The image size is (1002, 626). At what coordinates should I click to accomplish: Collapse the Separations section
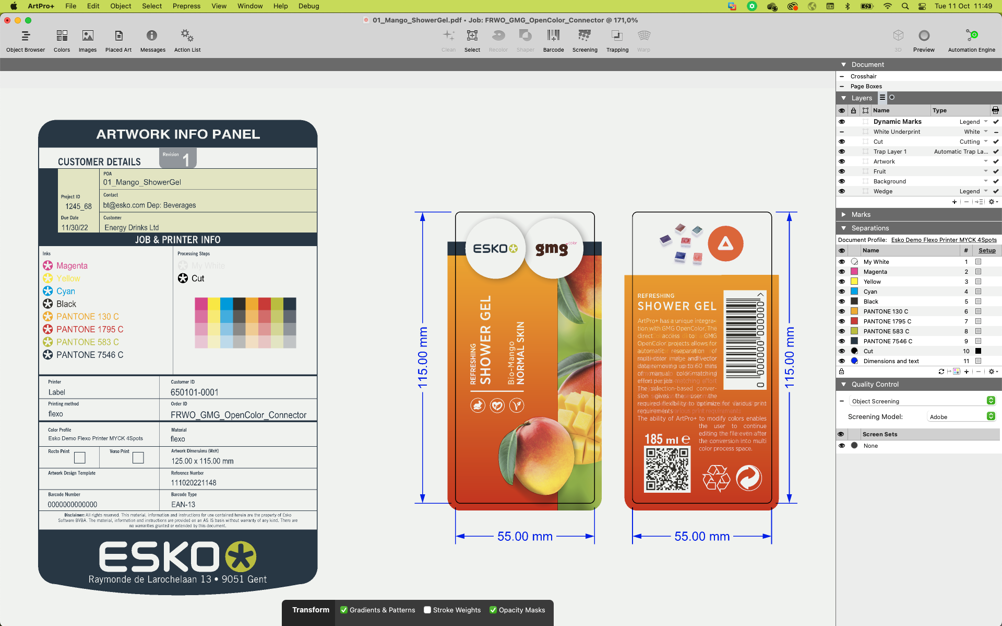(844, 228)
